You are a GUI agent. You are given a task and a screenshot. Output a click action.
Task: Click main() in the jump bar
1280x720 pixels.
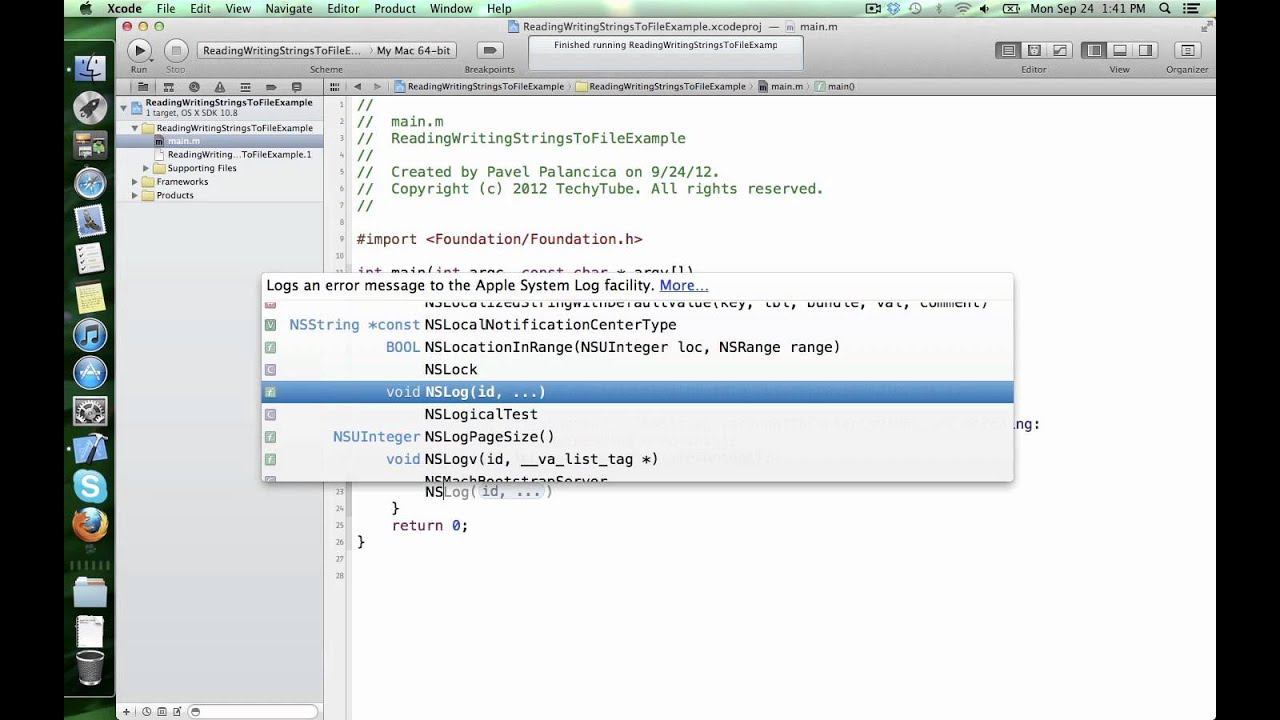tap(835, 87)
